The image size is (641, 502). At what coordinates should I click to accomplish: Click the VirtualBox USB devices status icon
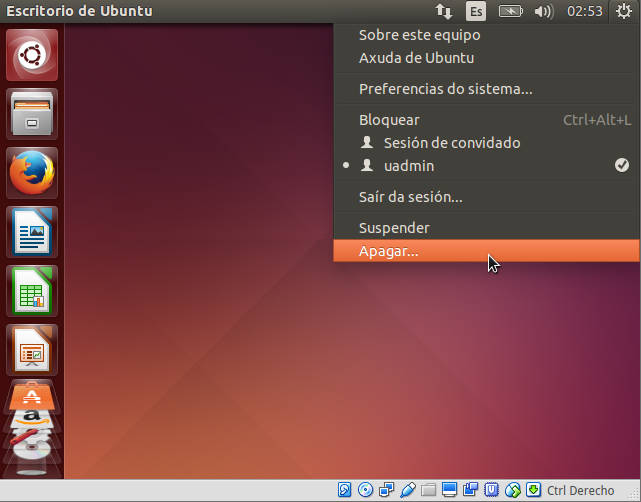(x=408, y=489)
